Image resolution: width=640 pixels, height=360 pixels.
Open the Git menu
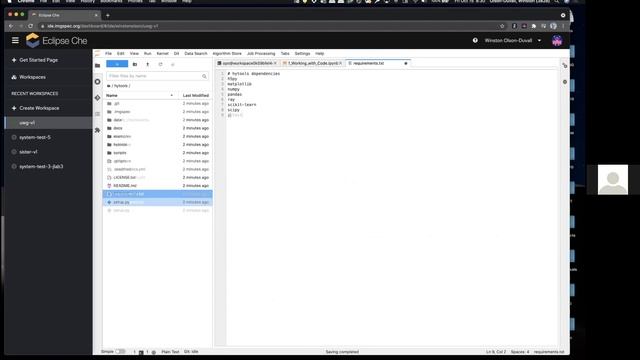click(x=176, y=53)
